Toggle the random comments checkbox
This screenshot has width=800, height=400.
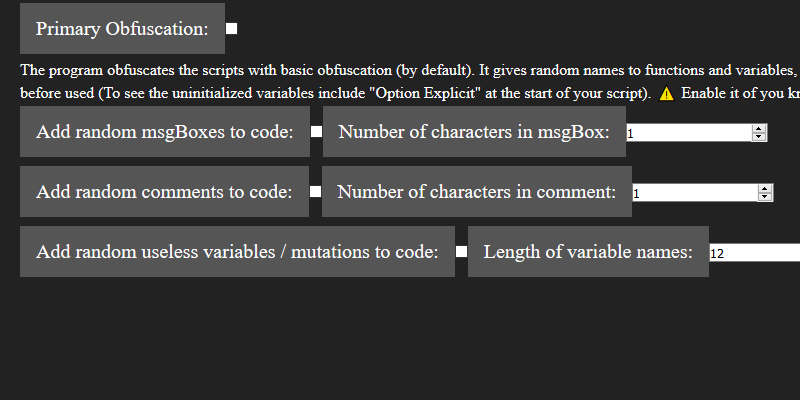[315, 191]
